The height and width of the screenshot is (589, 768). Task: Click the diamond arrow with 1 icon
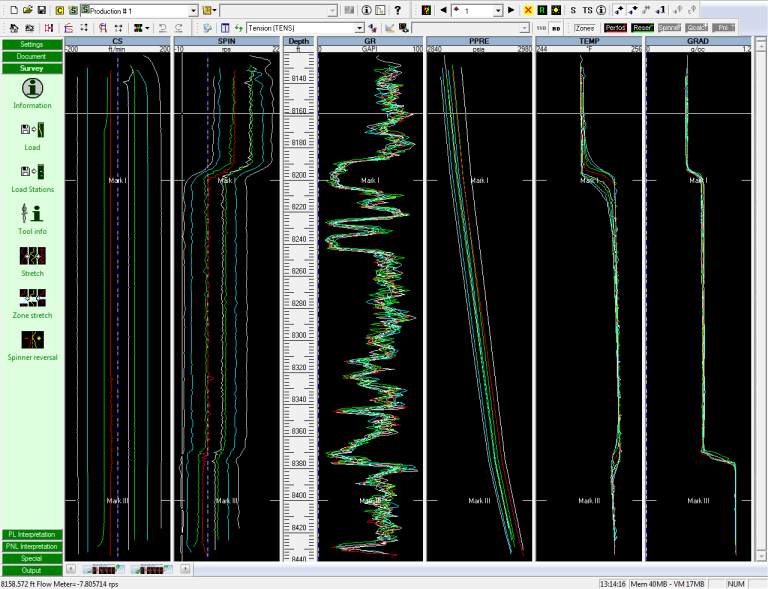click(661, 10)
